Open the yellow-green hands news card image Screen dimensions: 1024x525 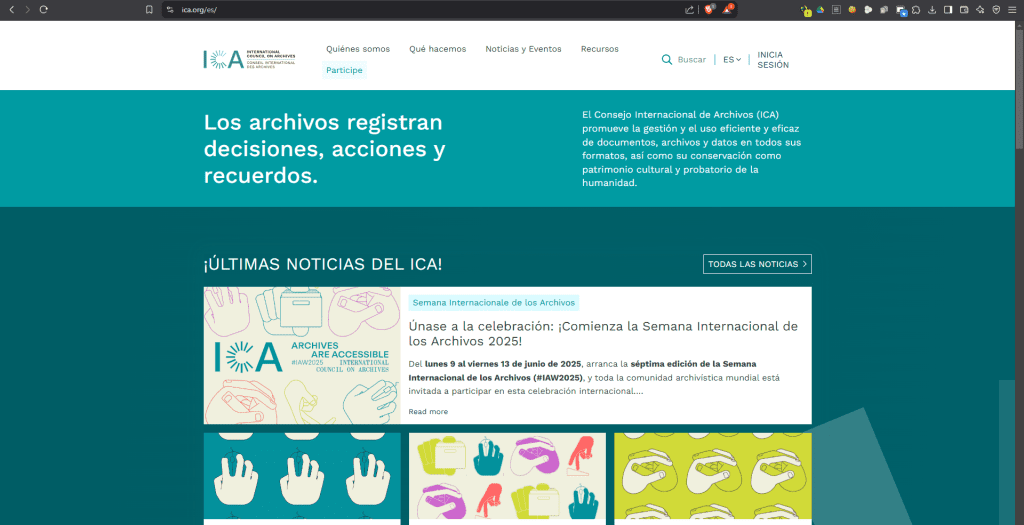tap(712, 476)
